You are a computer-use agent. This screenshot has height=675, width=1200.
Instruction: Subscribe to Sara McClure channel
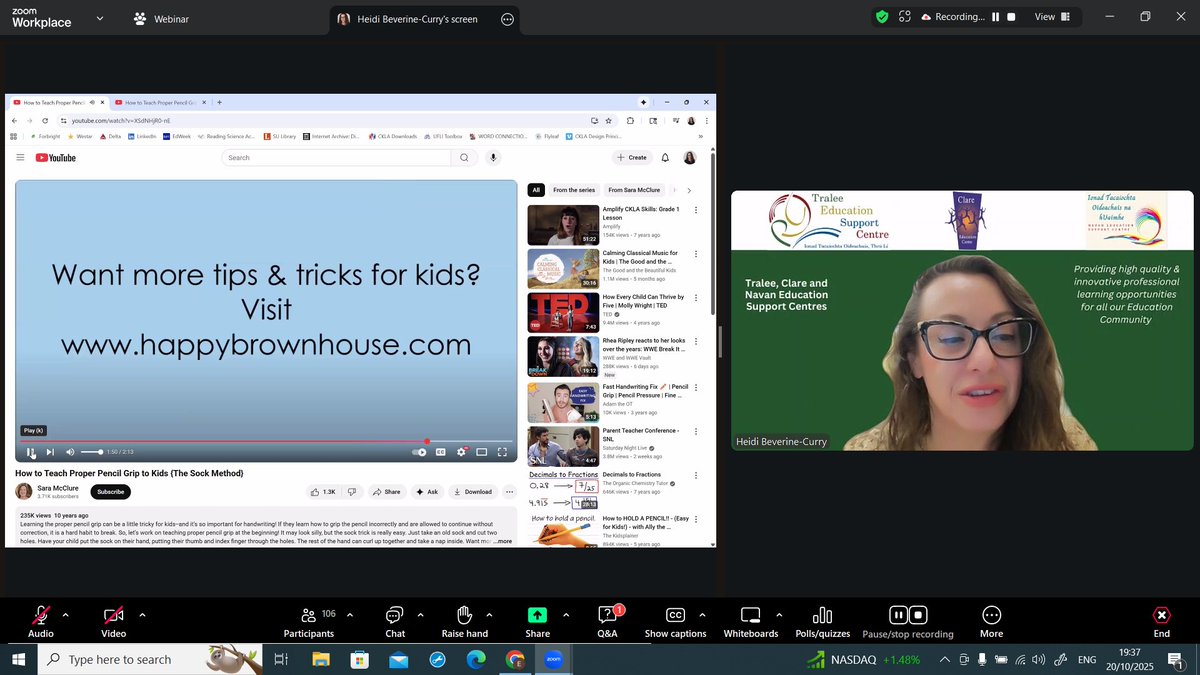click(x=111, y=492)
